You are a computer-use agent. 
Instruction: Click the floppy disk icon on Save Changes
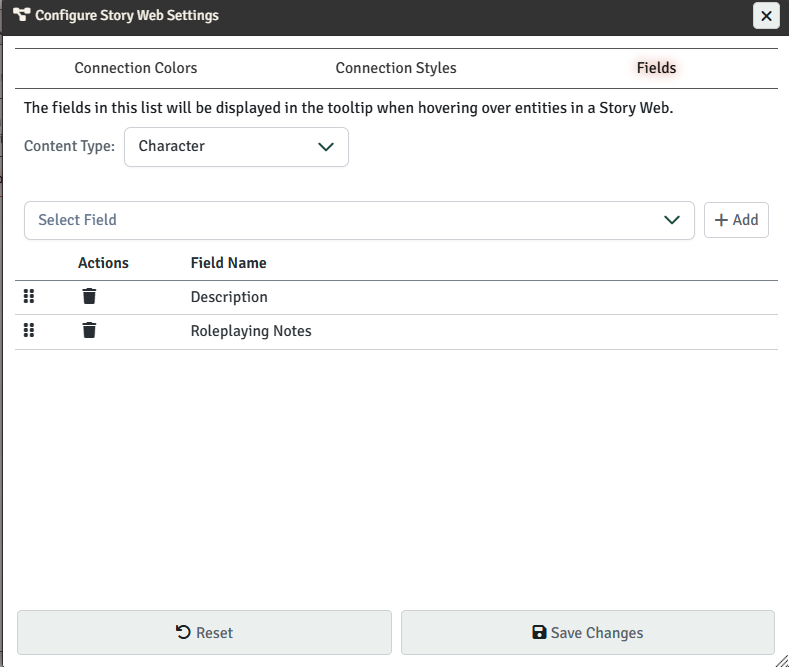pyautogui.click(x=540, y=632)
